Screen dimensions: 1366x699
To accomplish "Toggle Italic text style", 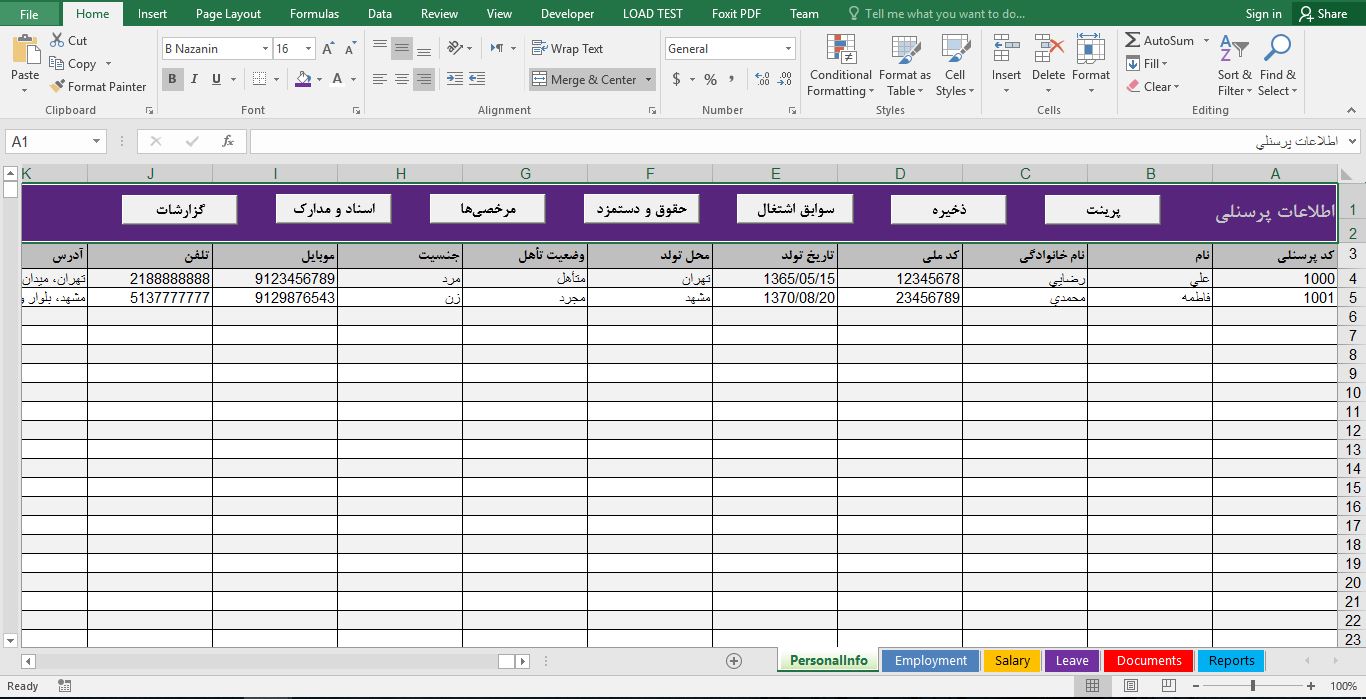I will [193, 80].
